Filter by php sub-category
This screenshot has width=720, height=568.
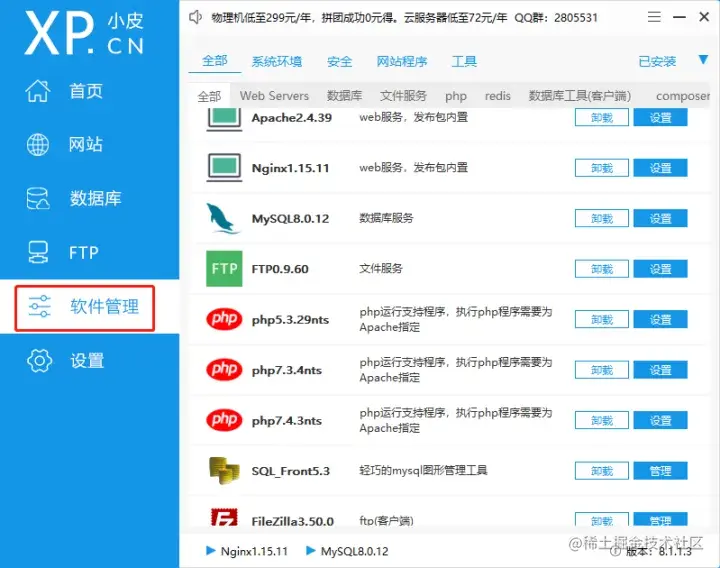tap(456, 96)
